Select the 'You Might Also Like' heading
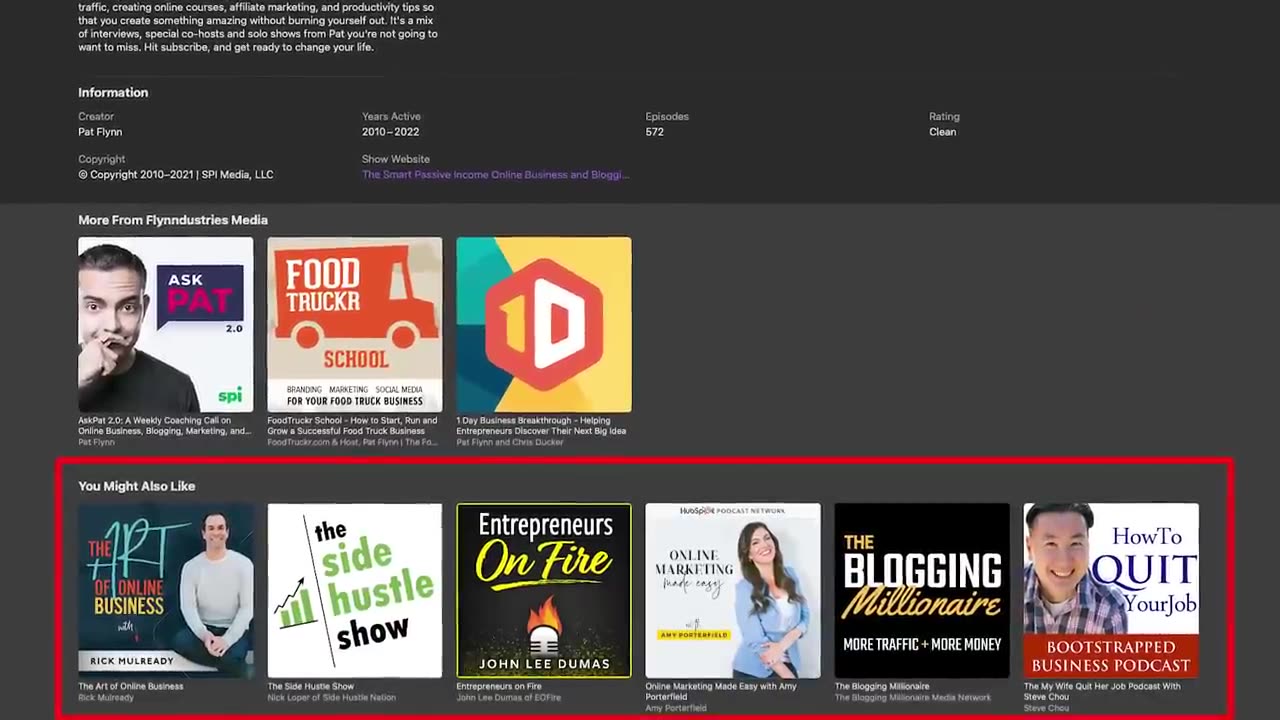The height and width of the screenshot is (720, 1280). pyautogui.click(x=137, y=486)
